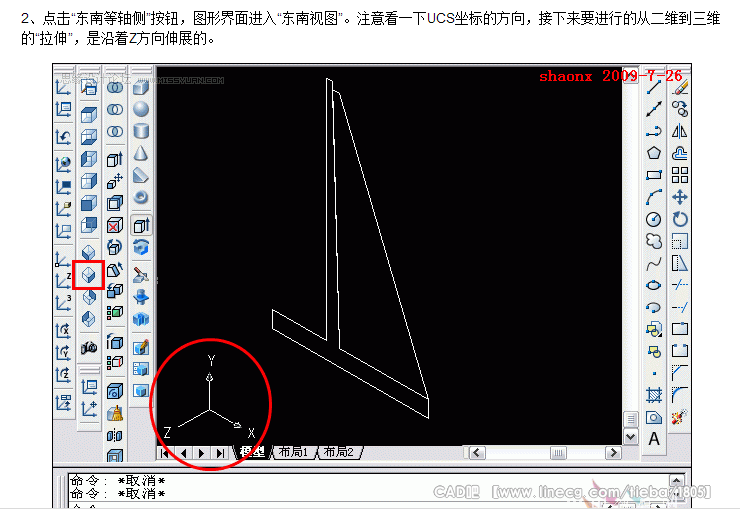Create a solid Sphere

click(x=141, y=109)
